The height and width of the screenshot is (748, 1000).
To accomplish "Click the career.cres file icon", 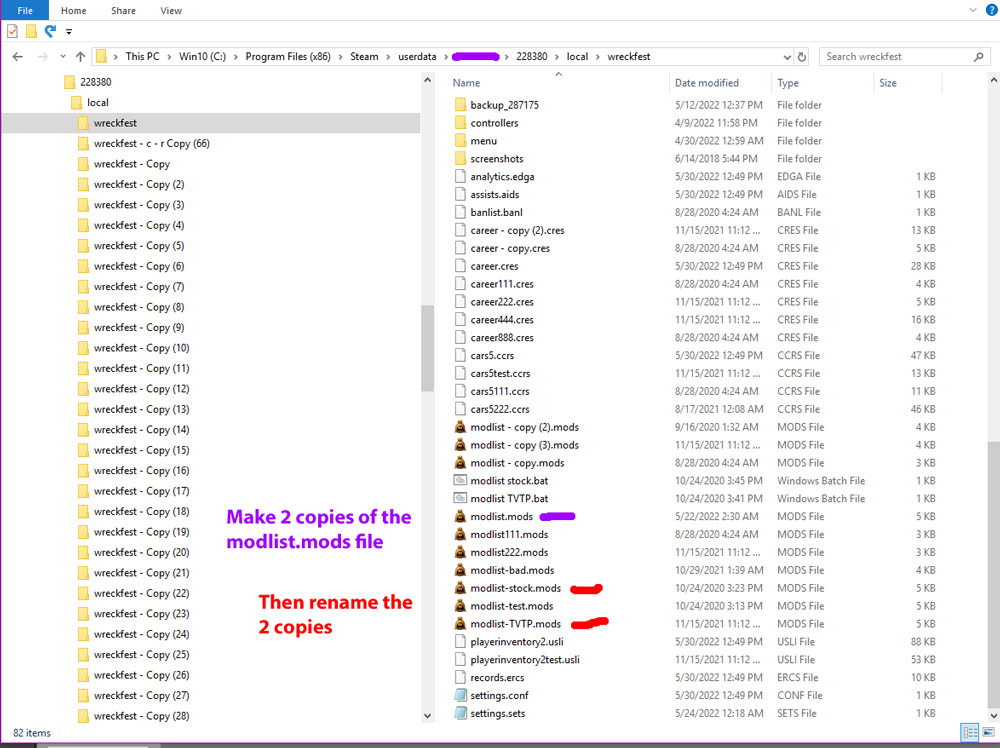I will coord(460,265).
